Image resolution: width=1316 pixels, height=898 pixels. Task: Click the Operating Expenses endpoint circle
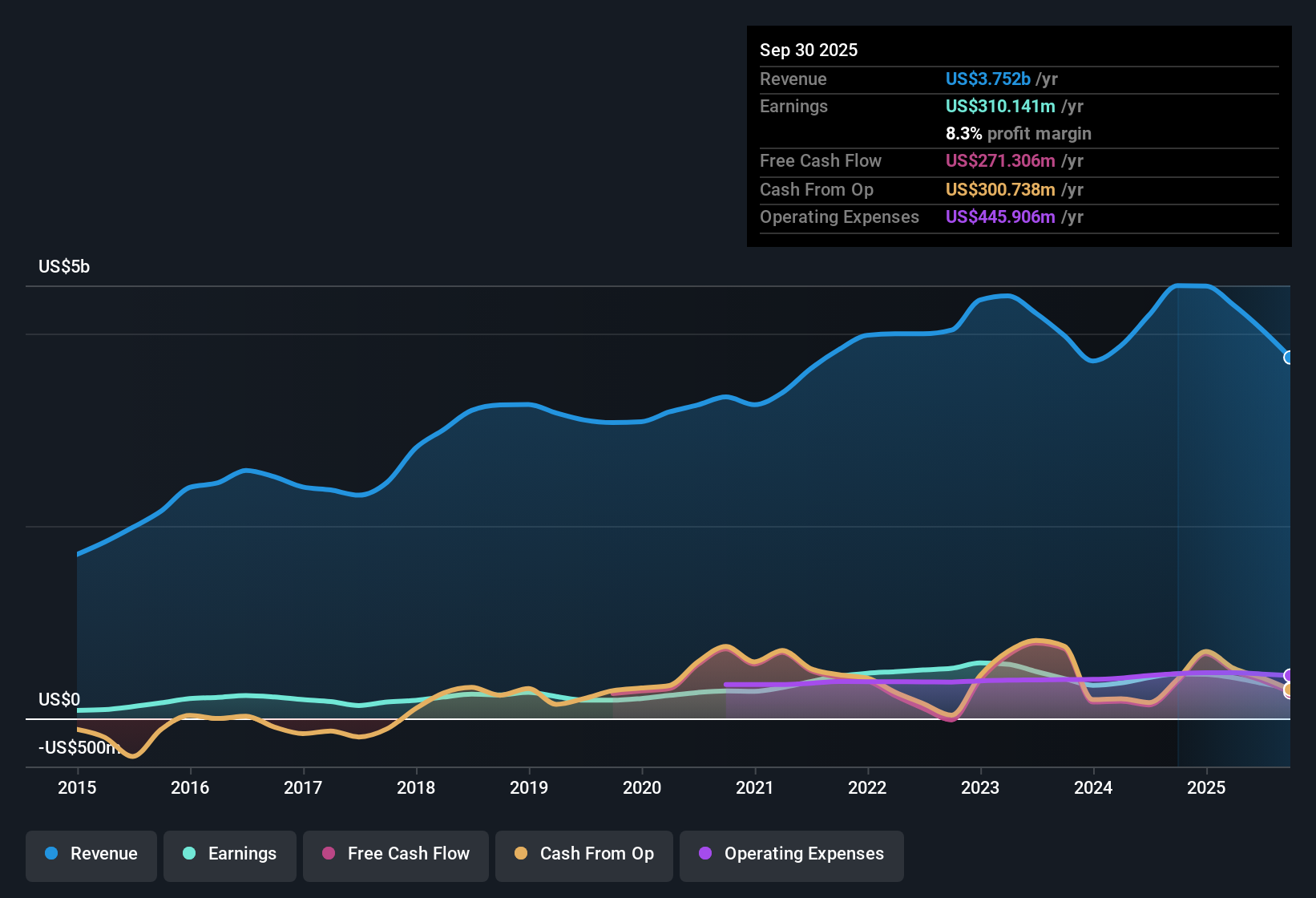pos(1290,675)
